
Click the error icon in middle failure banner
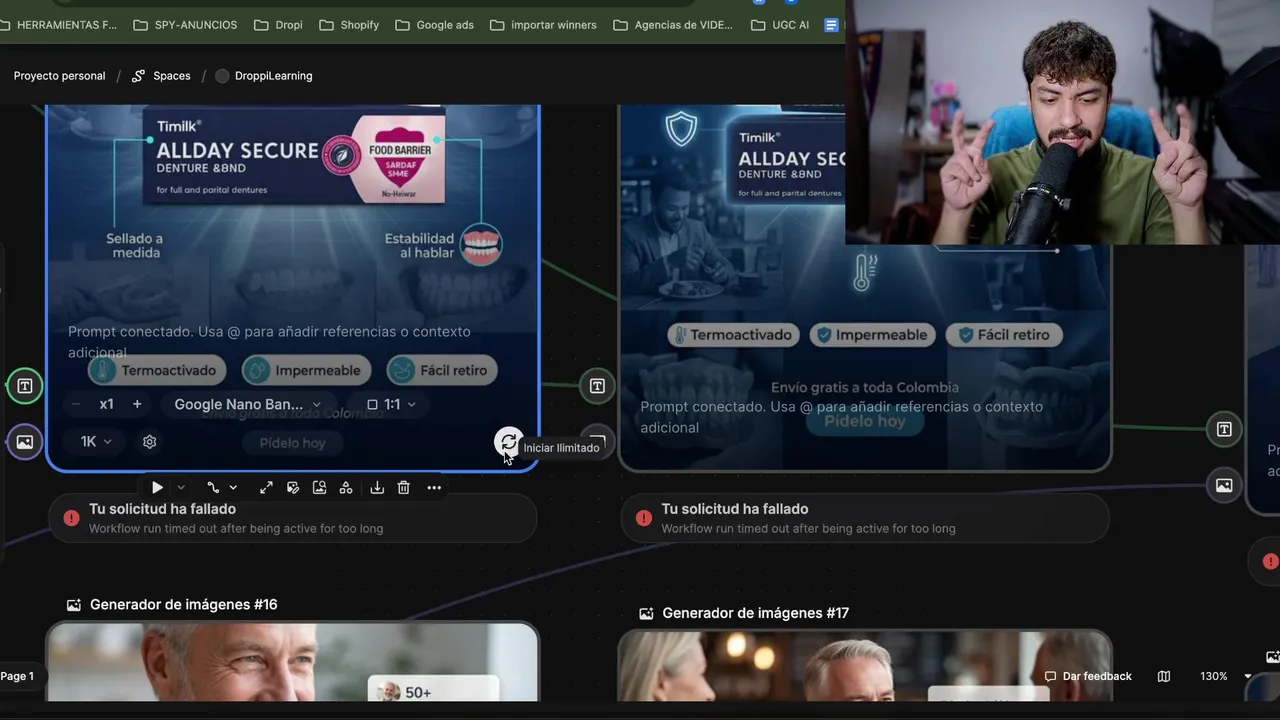[x=644, y=518]
